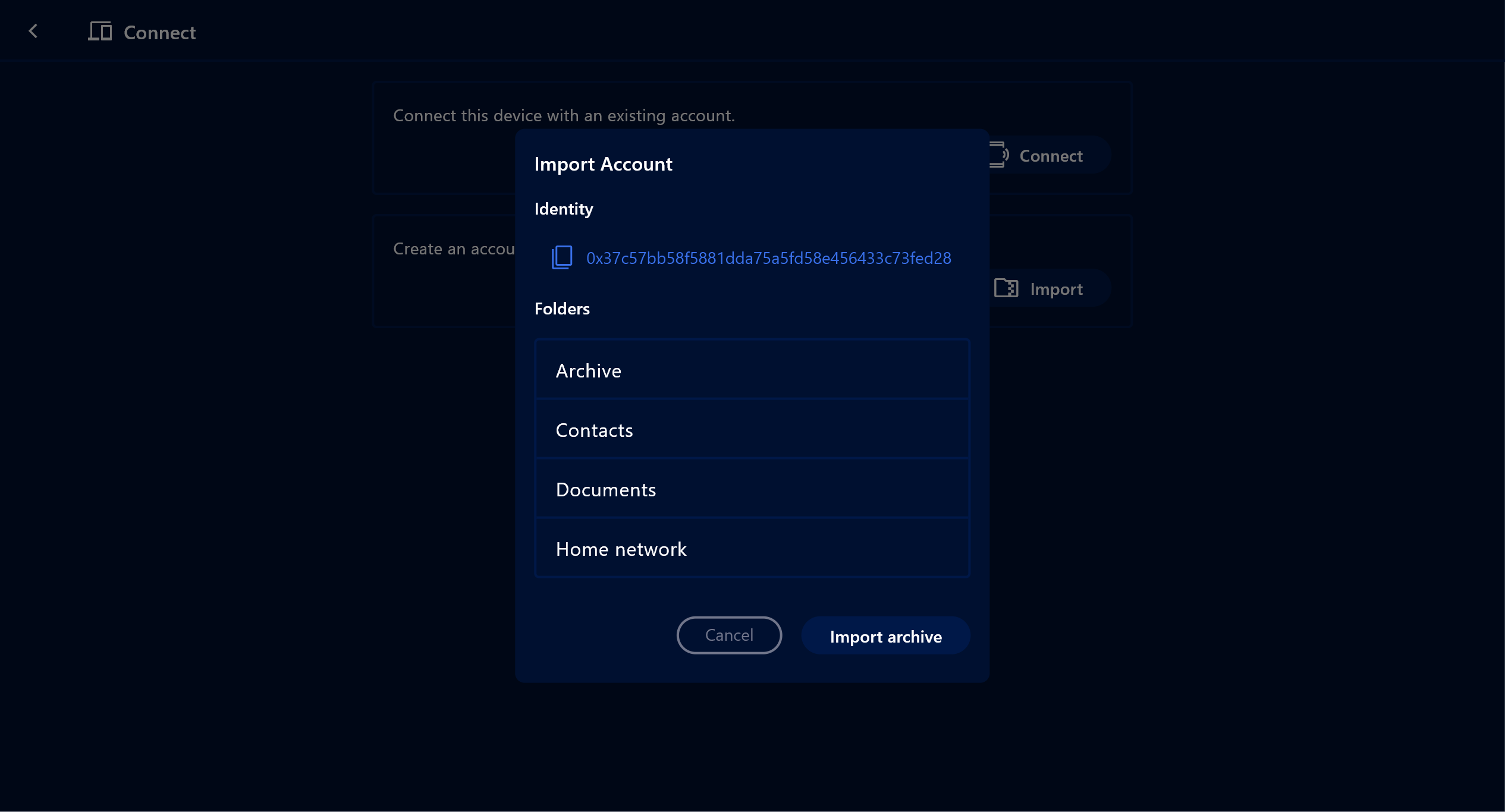Image resolution: width=1505 pixels, height=812 pixels.
Task: Click the 'Create an account' text
Action: pos(453,248)
